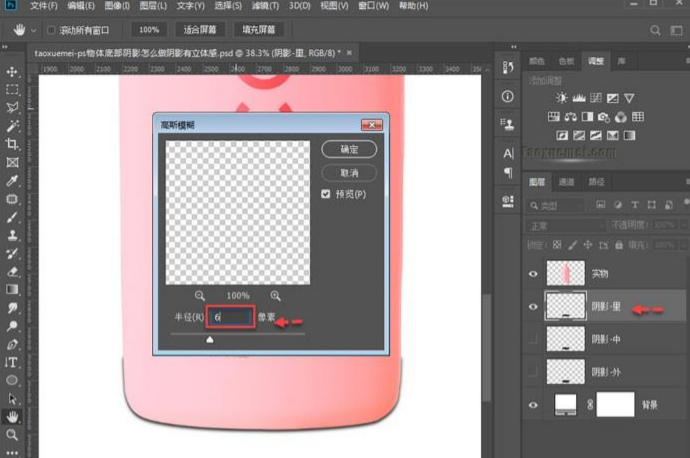The height and width of the screenshot is (458, 690).
Task: Open the search icon in options bar
Action: (x=655, y=30)
